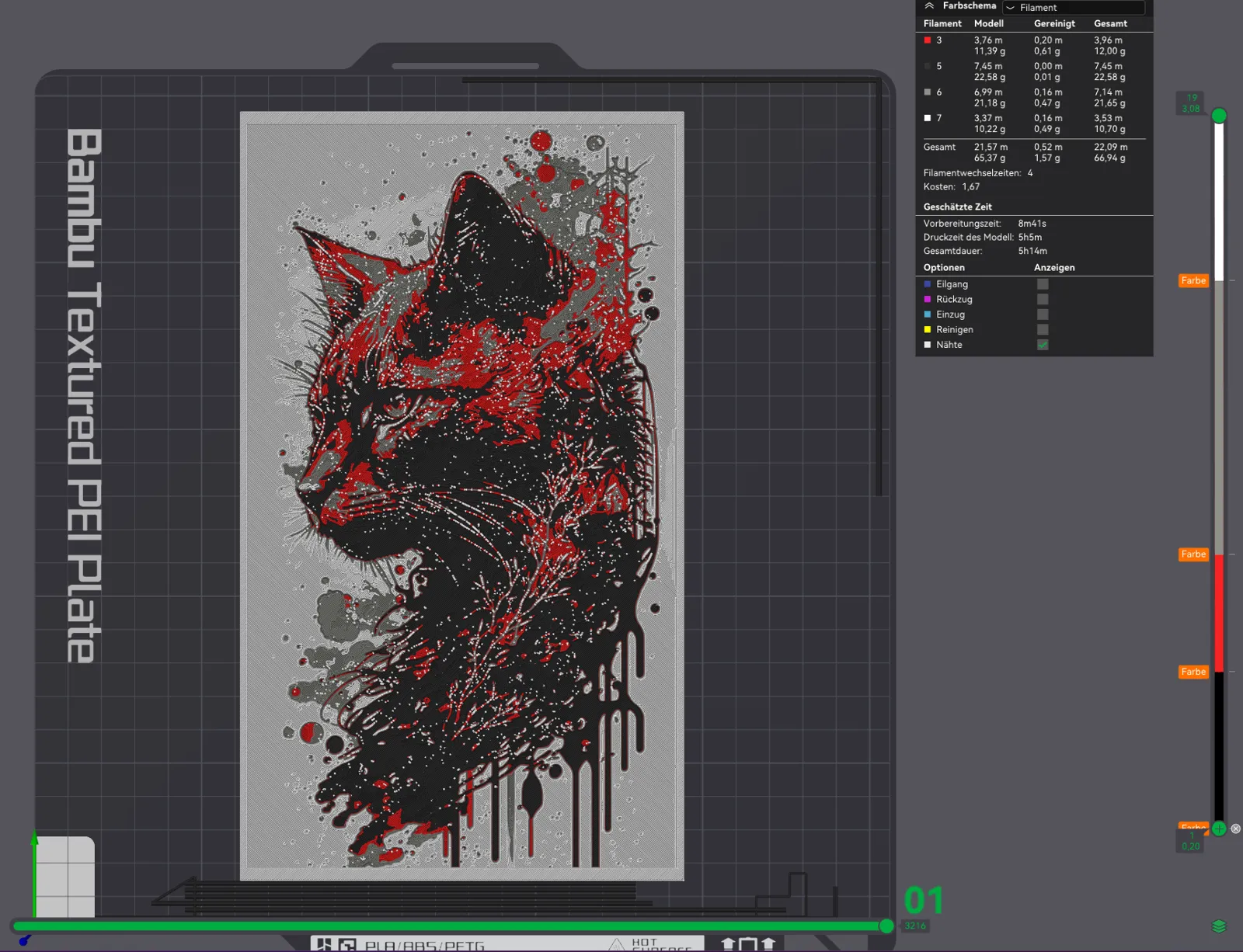Select the Farbe marker above the black segment

1193,672
